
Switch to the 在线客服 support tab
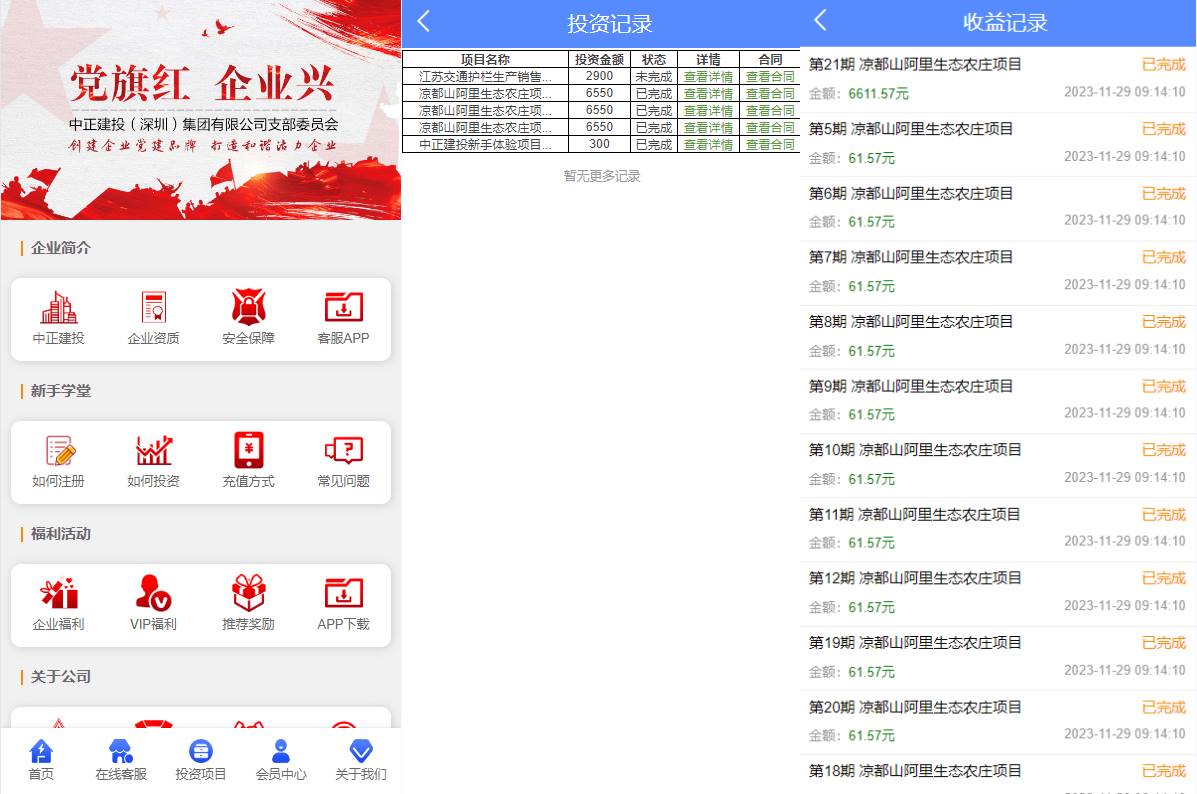tap(121, 761)
